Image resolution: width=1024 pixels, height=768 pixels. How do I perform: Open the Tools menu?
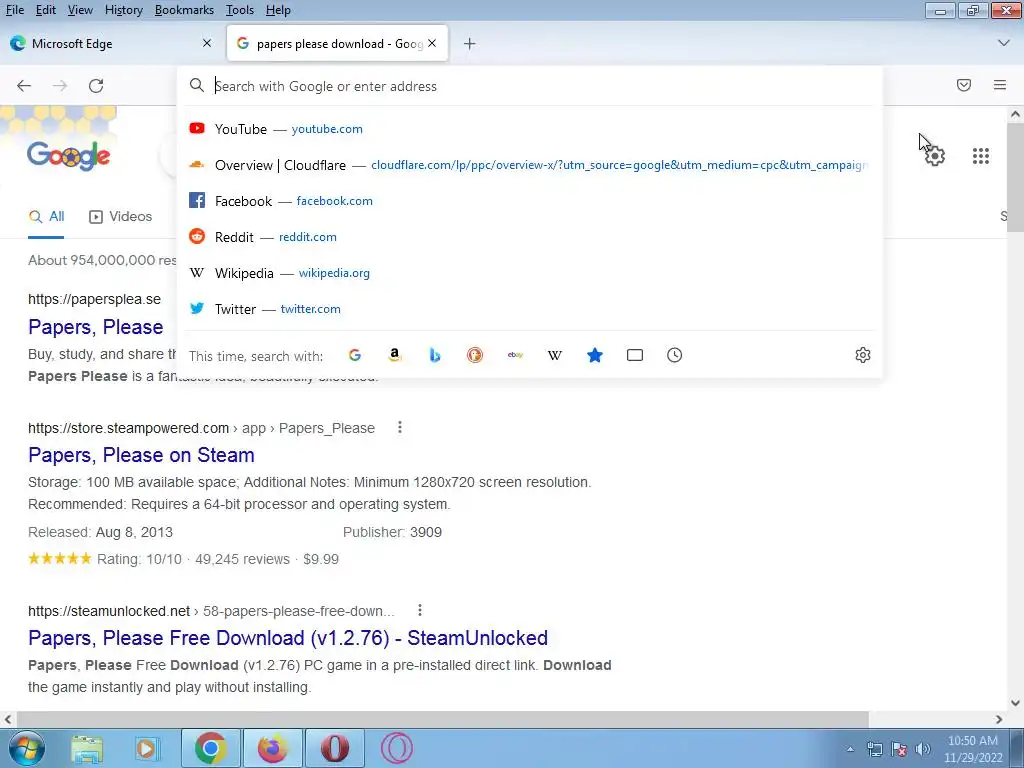pos(240,10)
